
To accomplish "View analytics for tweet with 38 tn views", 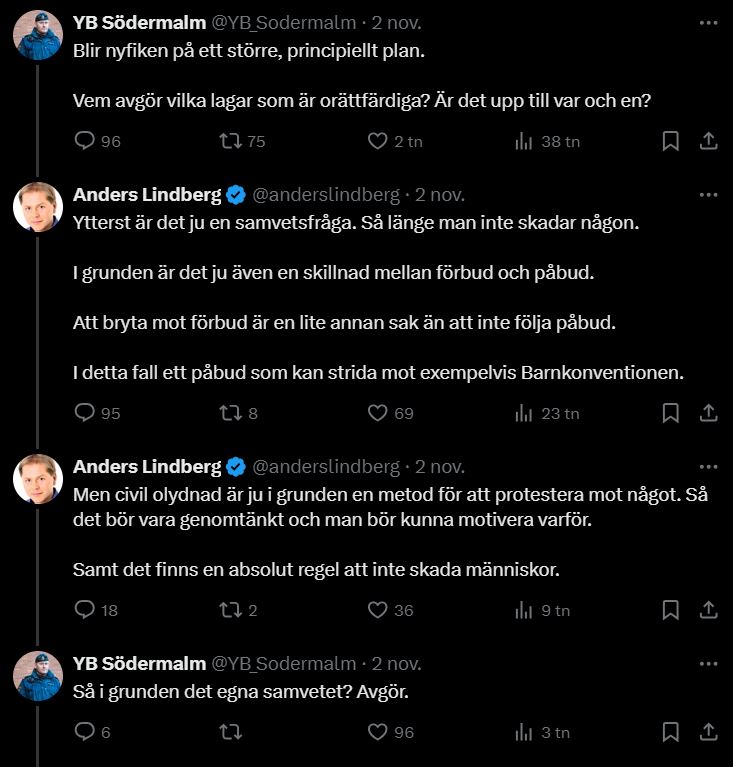I will (524, 141).
